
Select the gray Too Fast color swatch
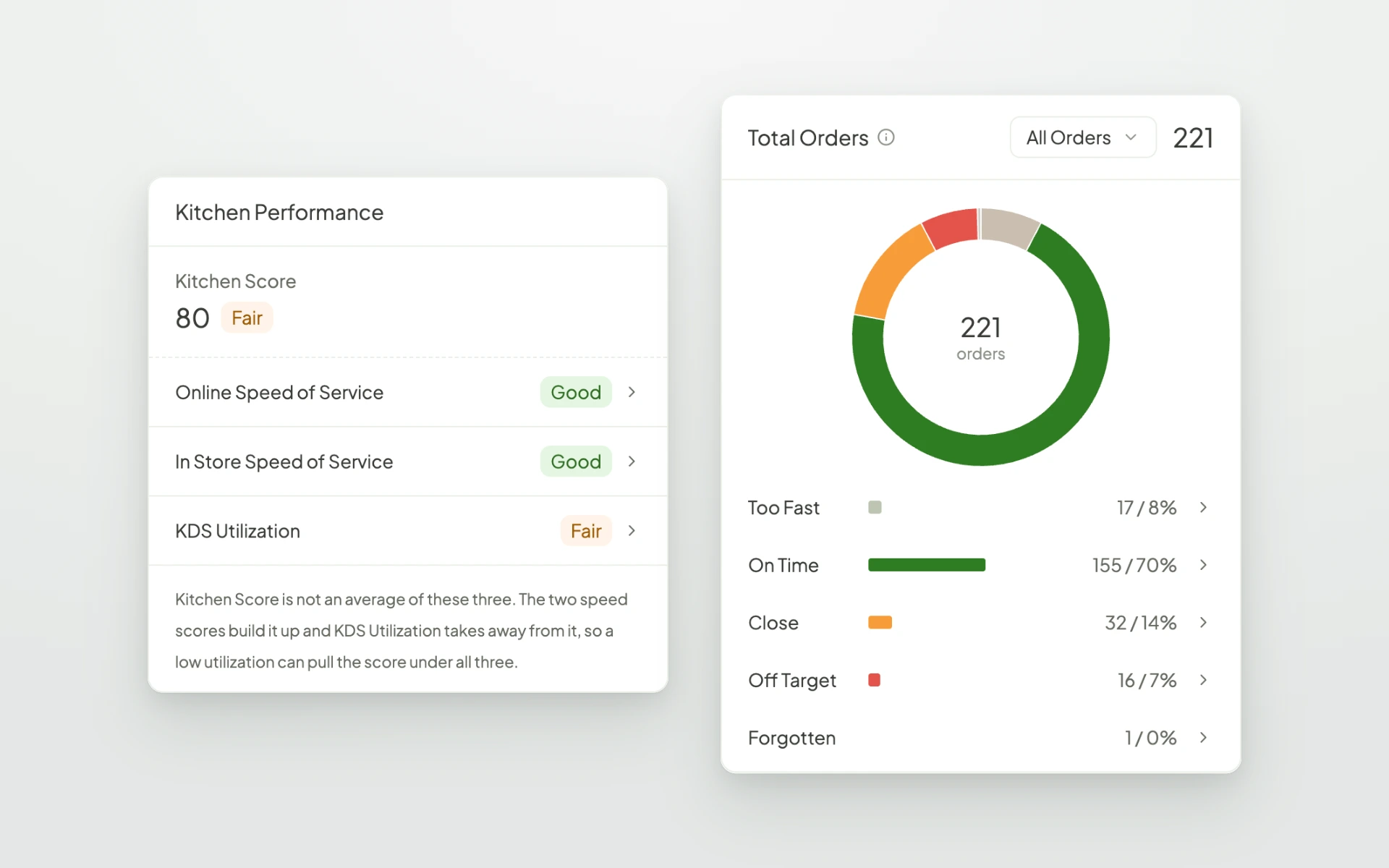[x=875, y=508]
